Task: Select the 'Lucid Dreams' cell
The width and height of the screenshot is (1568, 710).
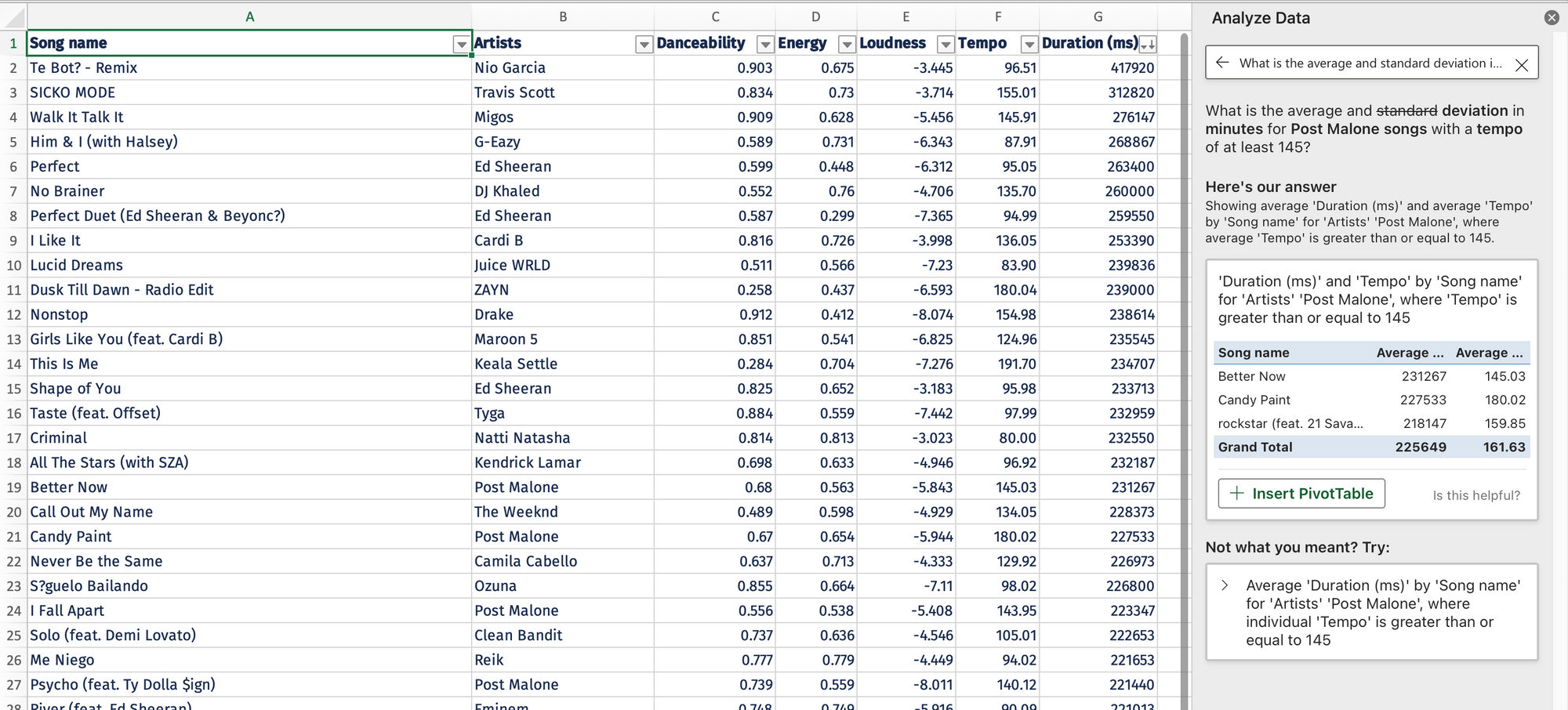Action: pos(249,266)
